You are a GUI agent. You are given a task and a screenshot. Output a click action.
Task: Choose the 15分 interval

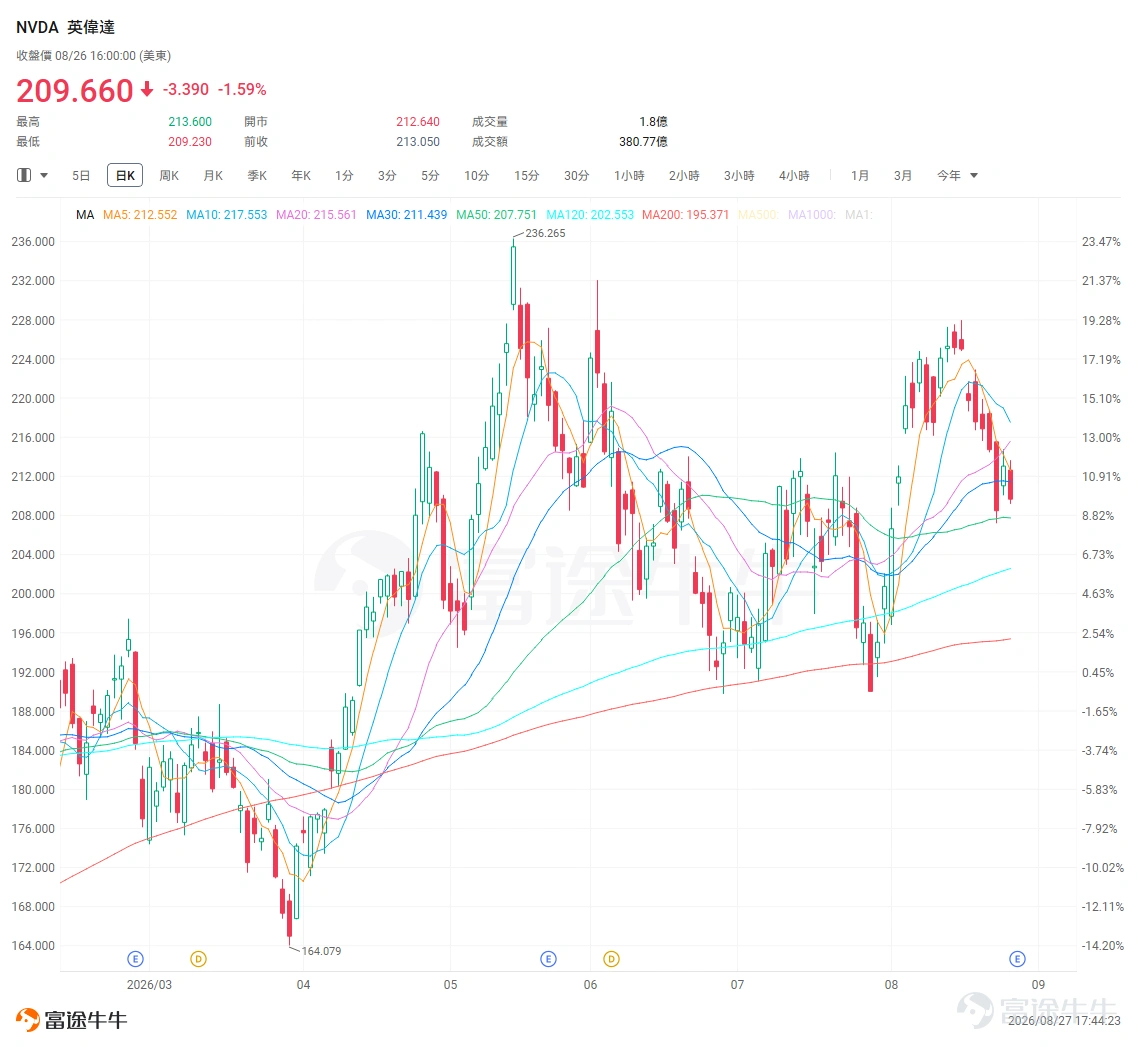tap(527, 175)
